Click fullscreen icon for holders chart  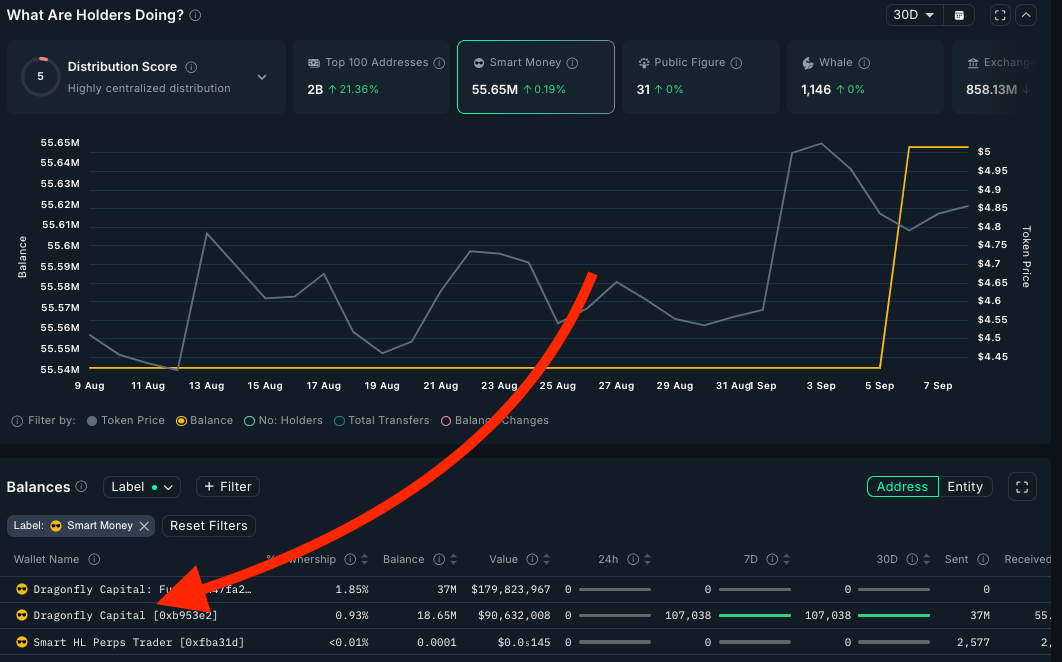click(x=999, y=15)
